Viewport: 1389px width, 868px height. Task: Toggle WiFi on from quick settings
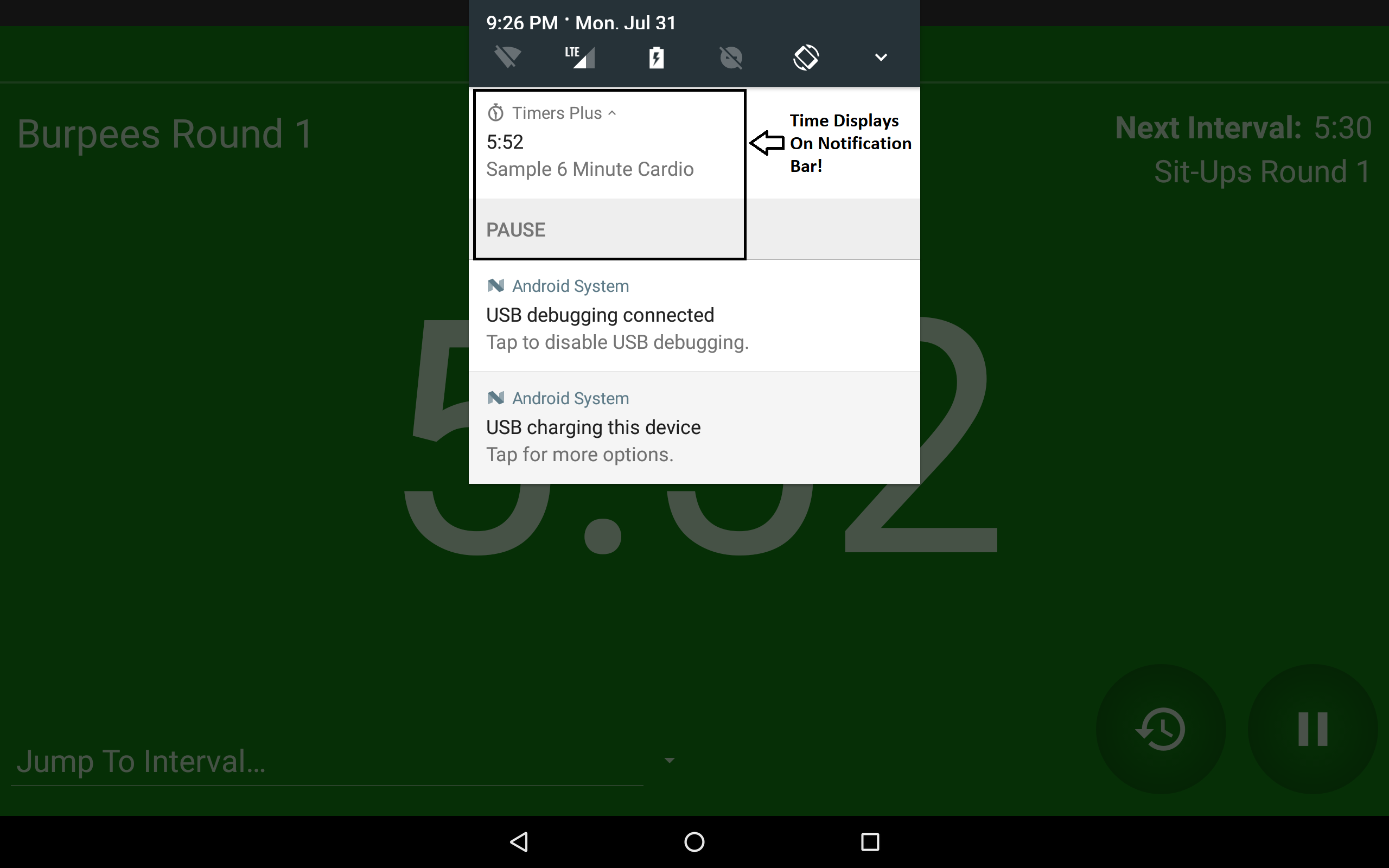click(506, 57)
